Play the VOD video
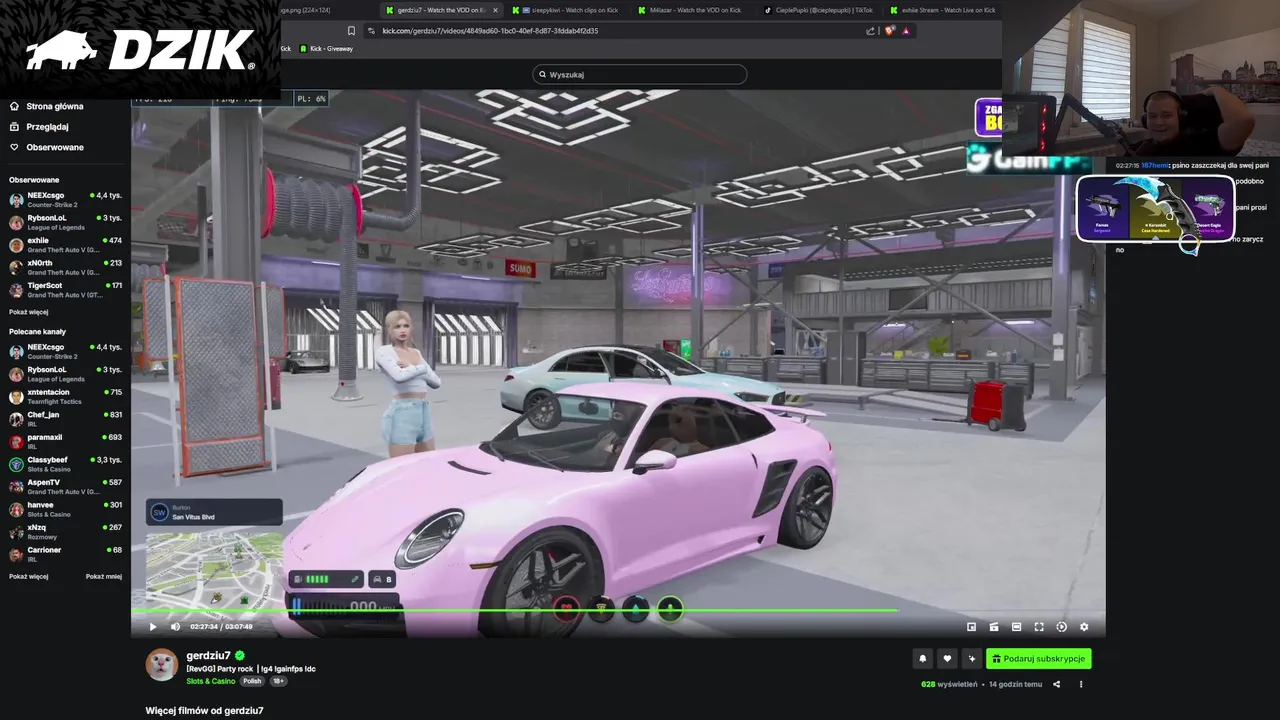This screenshot has width=1280, height=720. (x=153, y=627)
